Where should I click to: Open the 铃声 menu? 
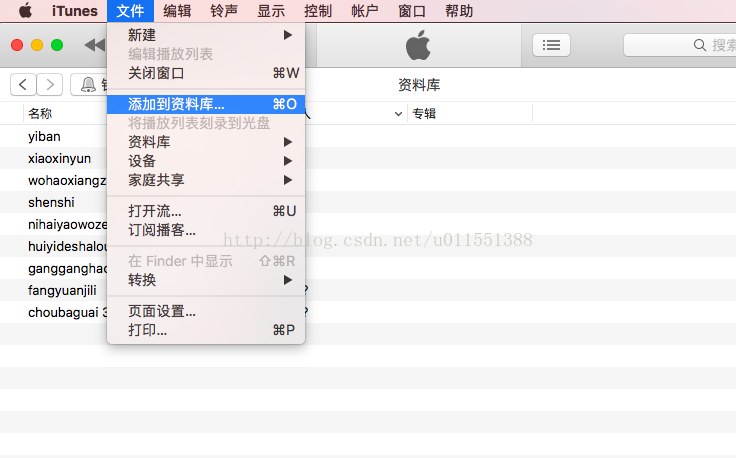click(224, 11)
